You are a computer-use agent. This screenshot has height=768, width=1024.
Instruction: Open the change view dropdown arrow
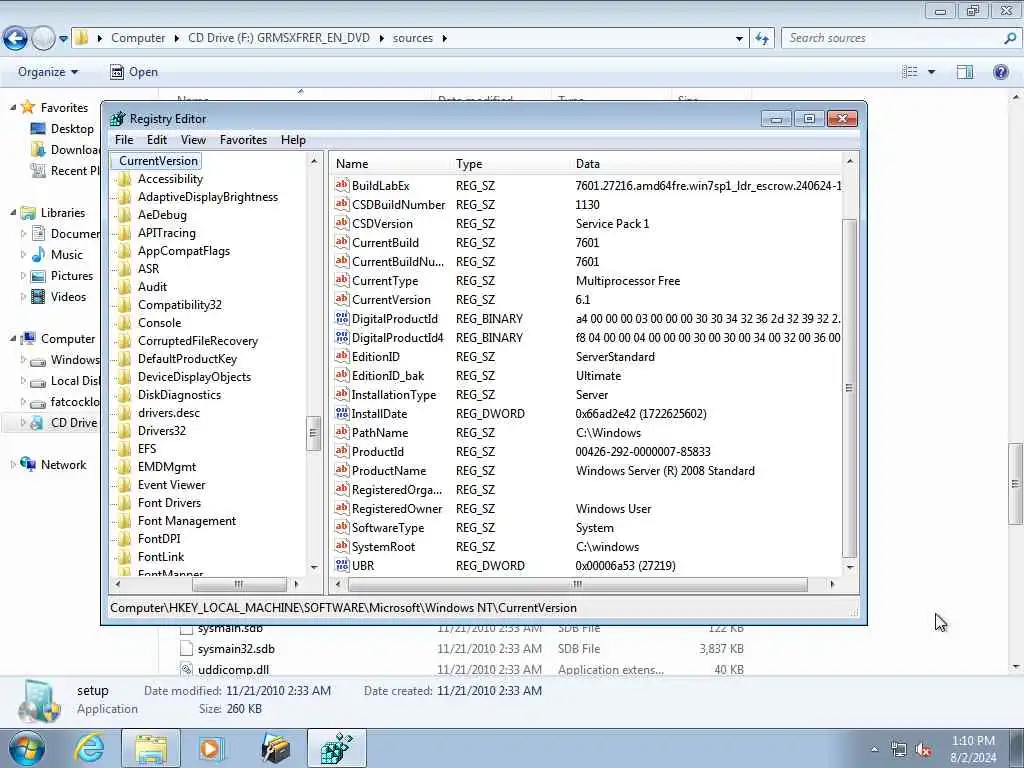pyautogui.click(x=931, y=72)
